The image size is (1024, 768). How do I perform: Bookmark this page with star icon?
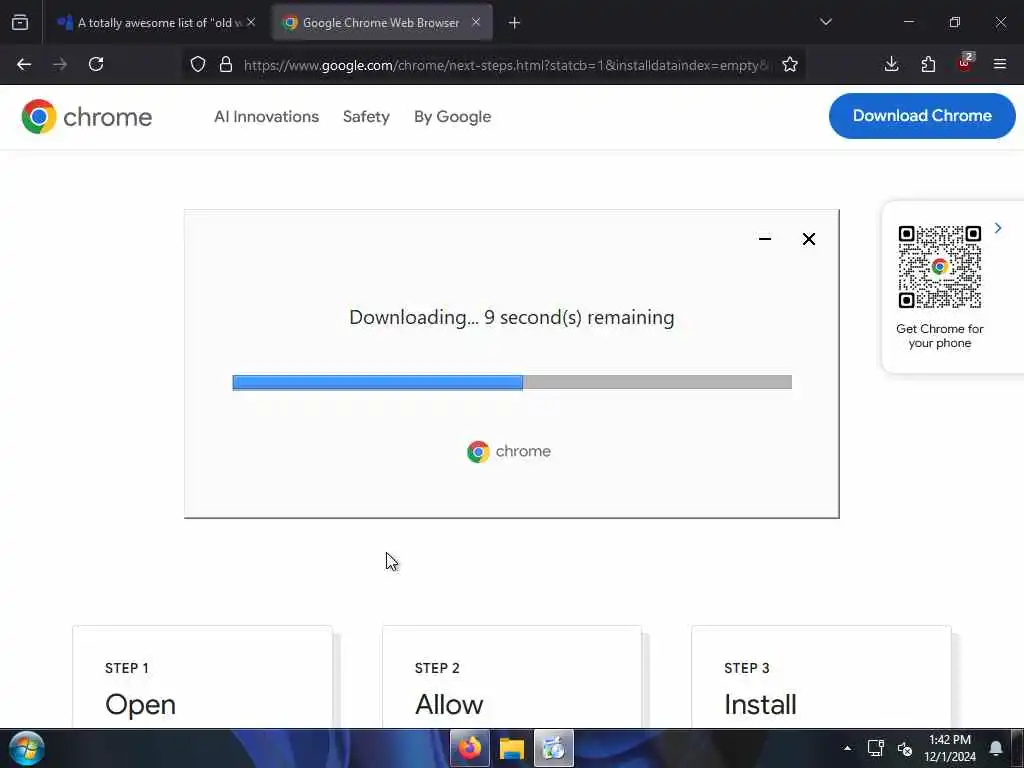pyautogui.click(x=790, y=64)
